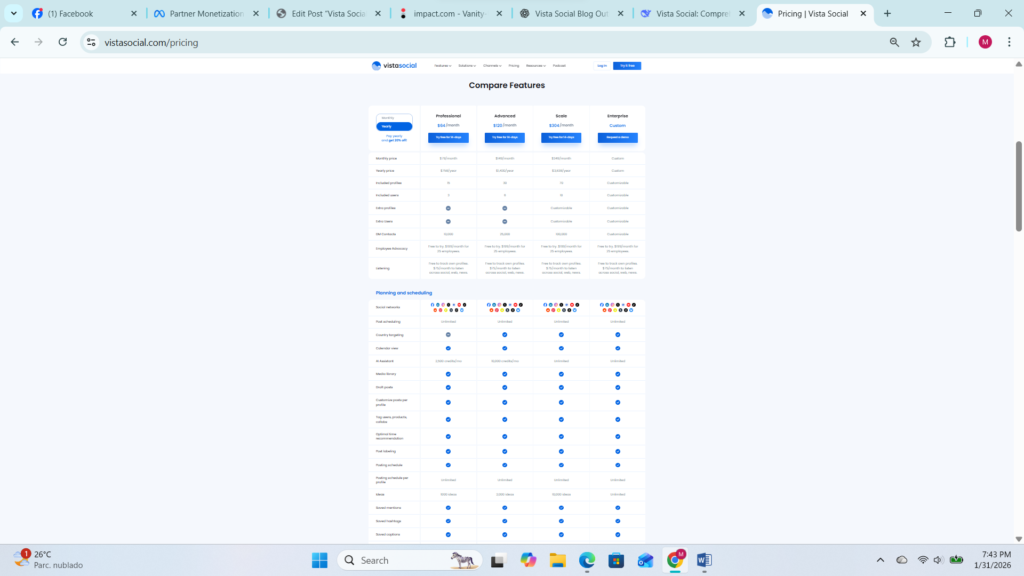
Task: Open a new browser tab
Action: tap(887, 14)
